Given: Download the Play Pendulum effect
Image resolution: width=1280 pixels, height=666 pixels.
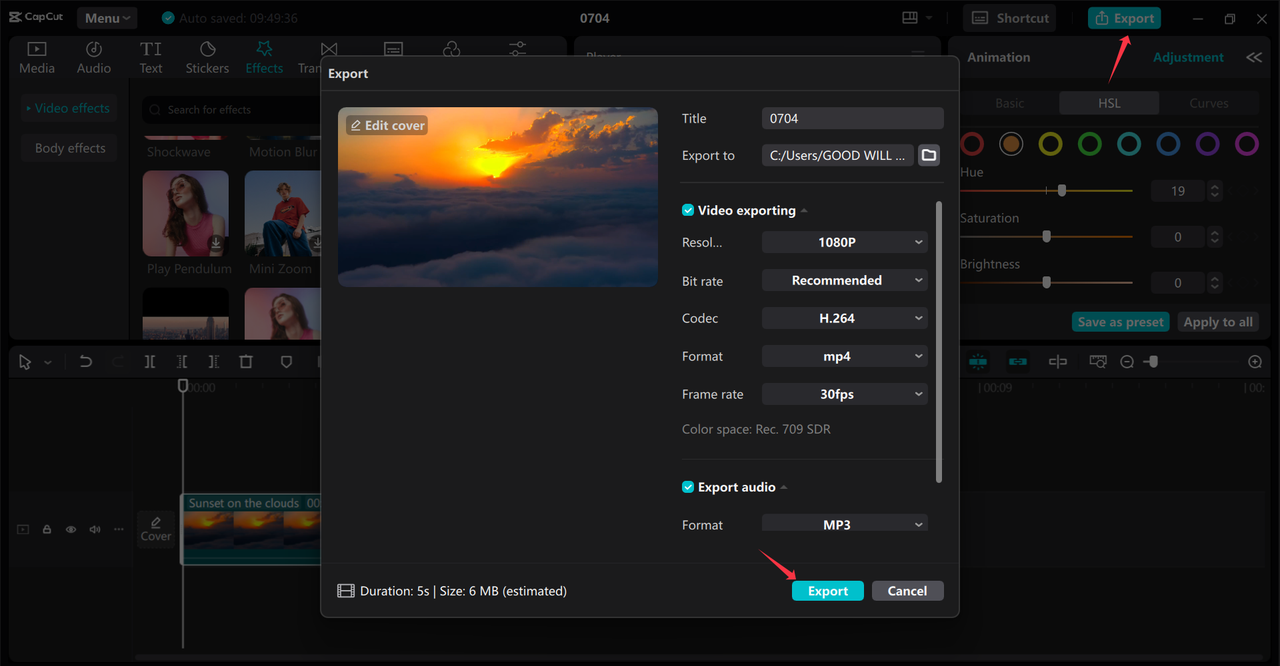Looking at the screenshot, I should pos(215,243).
